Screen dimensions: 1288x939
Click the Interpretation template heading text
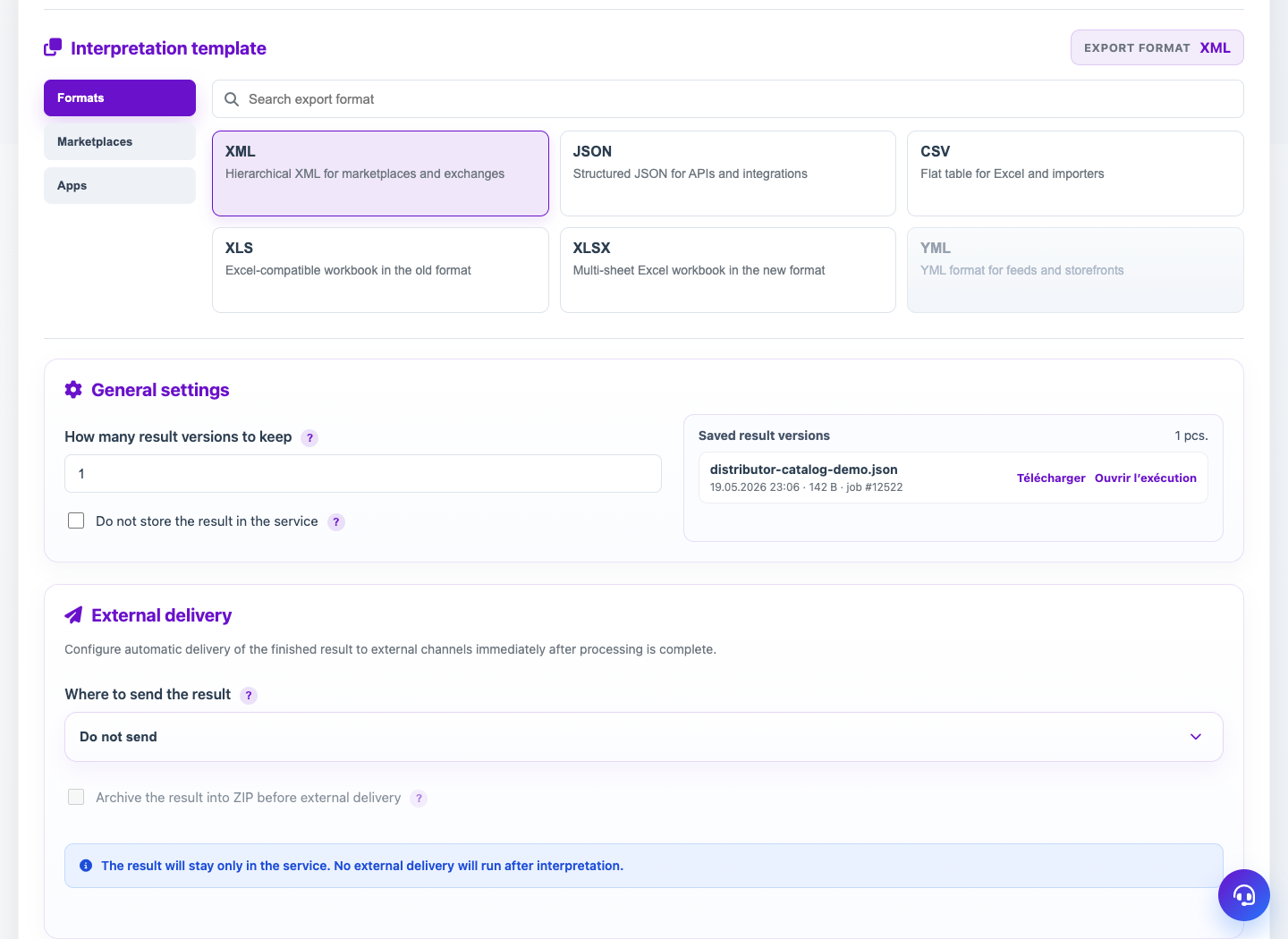[x=168, y=48]
